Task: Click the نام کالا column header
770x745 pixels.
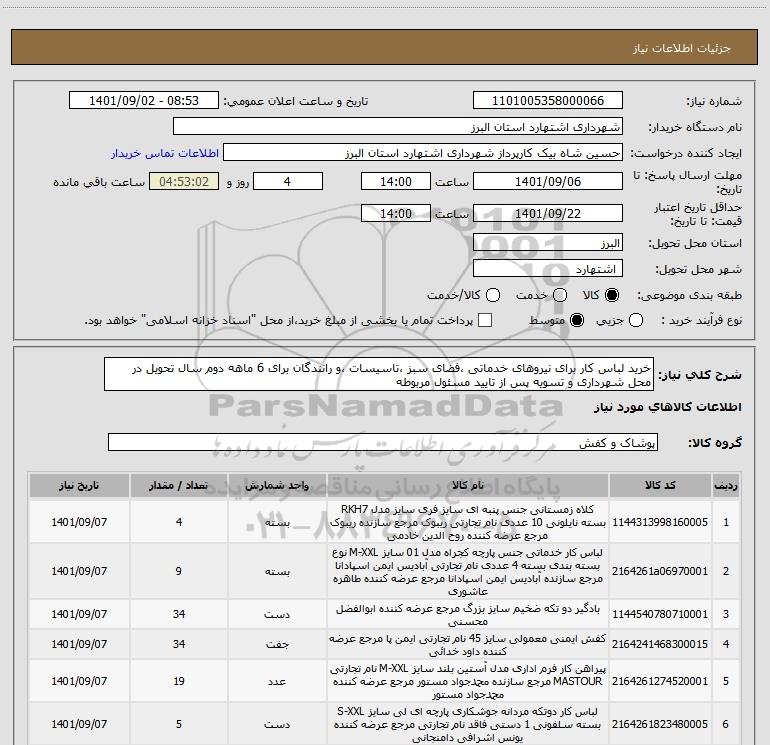Action: pyautogui.click(x=468, y=486)
